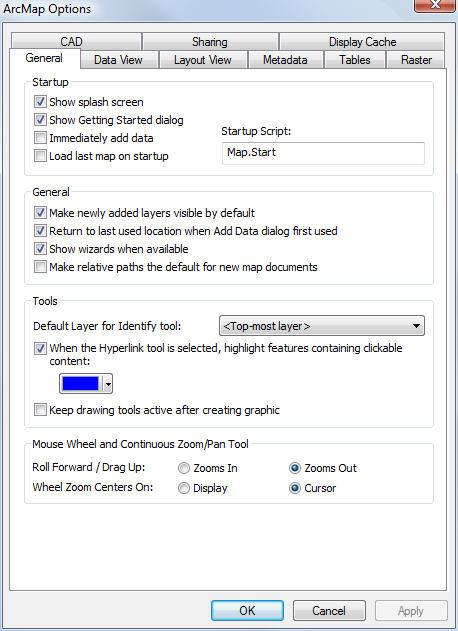Open Default Layer for Identify tool dropdown
The image size is (458, 631).
322,326
